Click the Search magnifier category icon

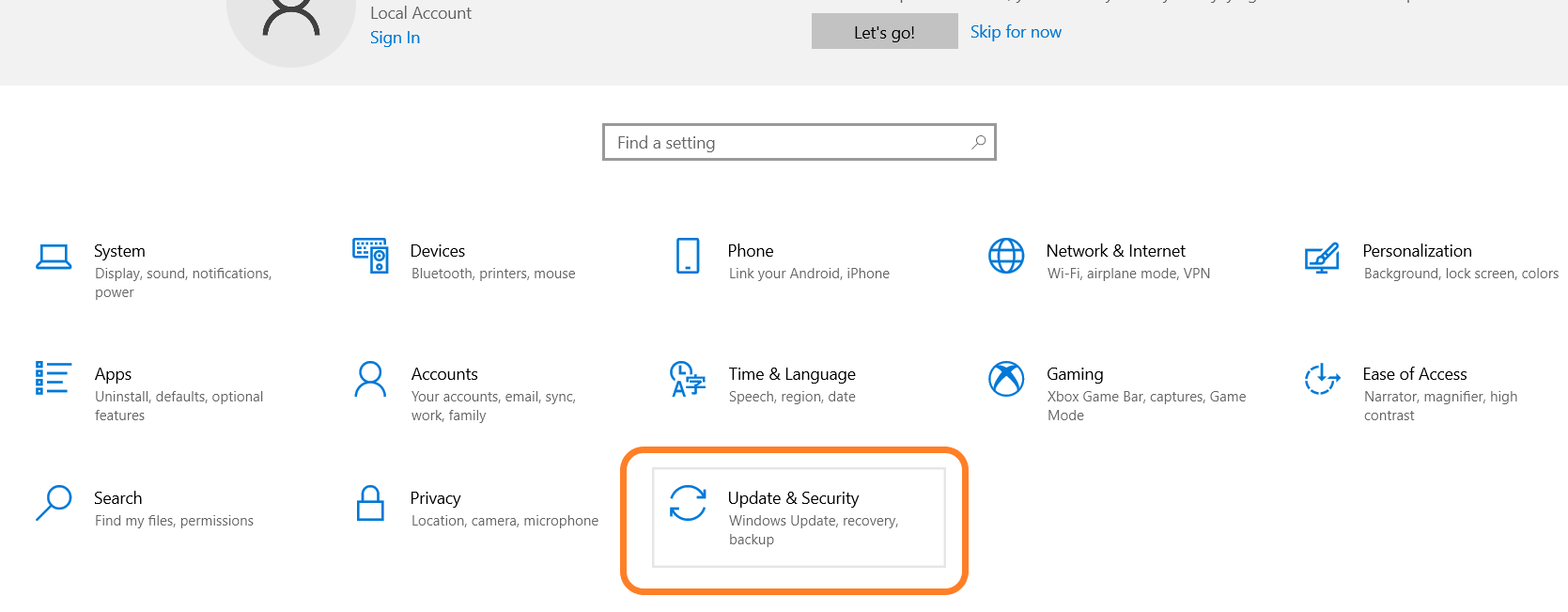[x=54, y=502]
